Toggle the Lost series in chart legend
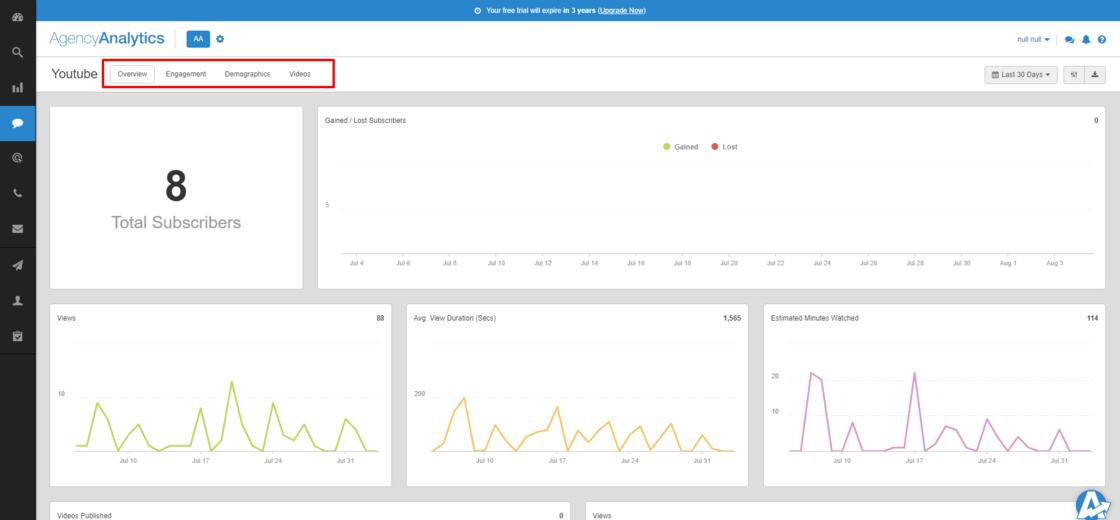This screenshot has width=1120, height=520. (724, 147)
